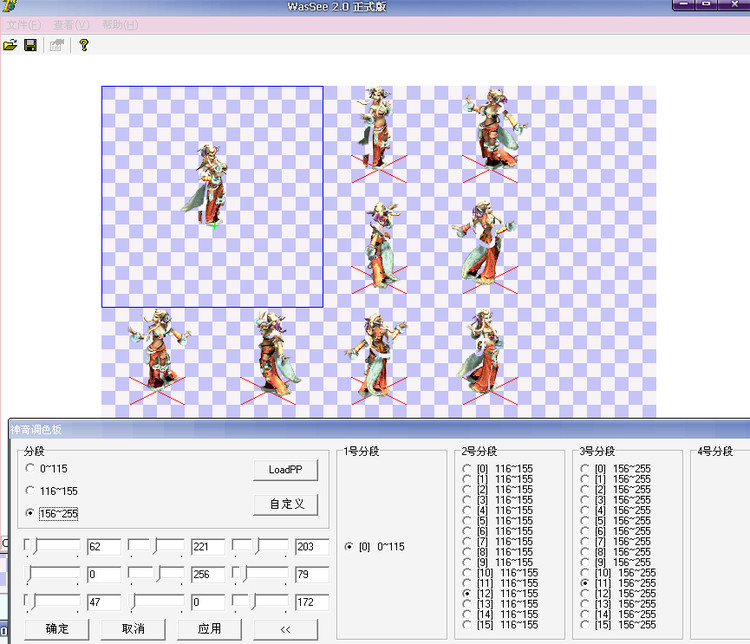750x644 pixels.
Task: Click the << collapse button
Action: click(286, 629)
